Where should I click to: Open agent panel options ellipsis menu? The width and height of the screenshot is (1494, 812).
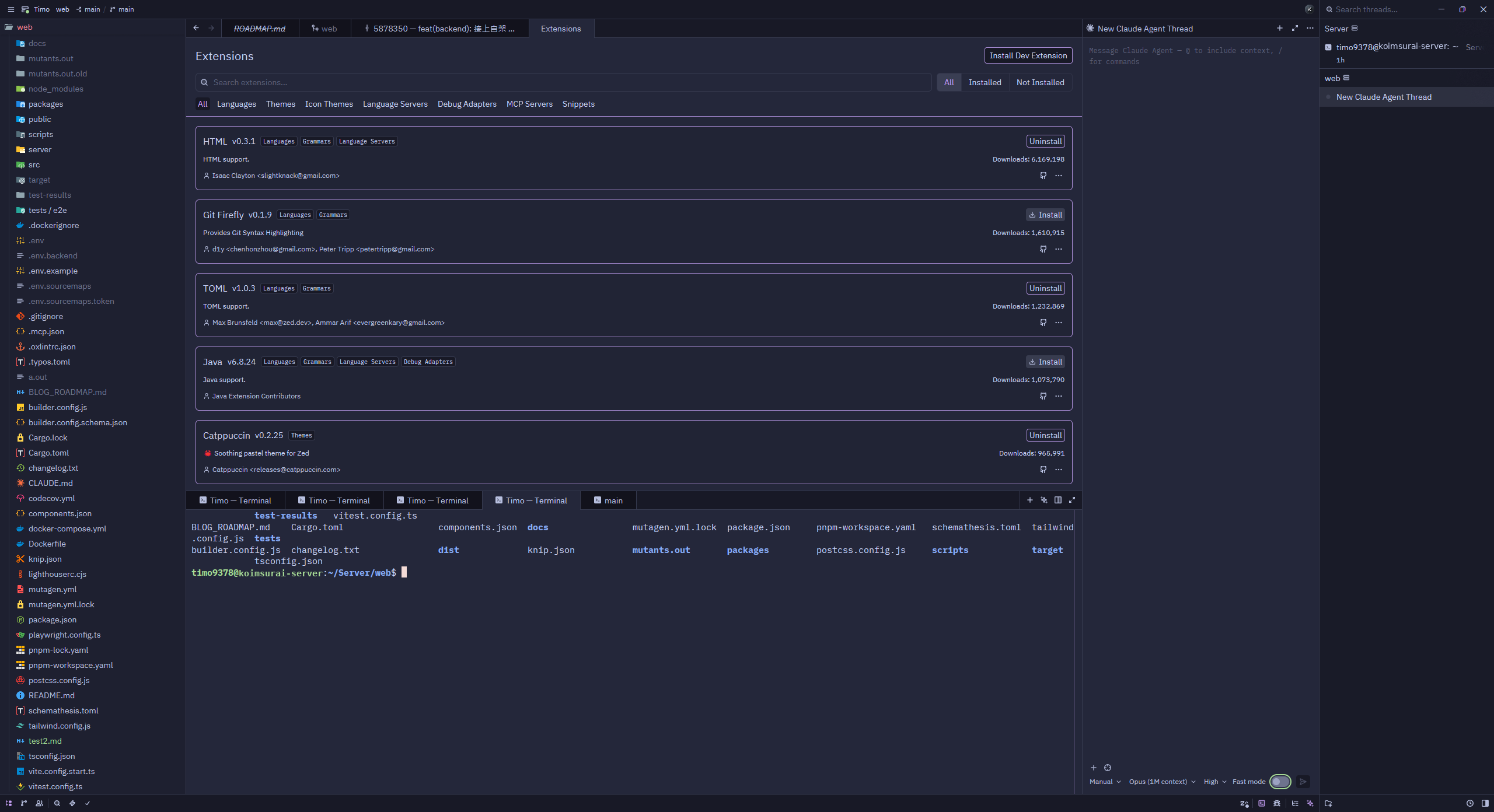pos(1310,28)
